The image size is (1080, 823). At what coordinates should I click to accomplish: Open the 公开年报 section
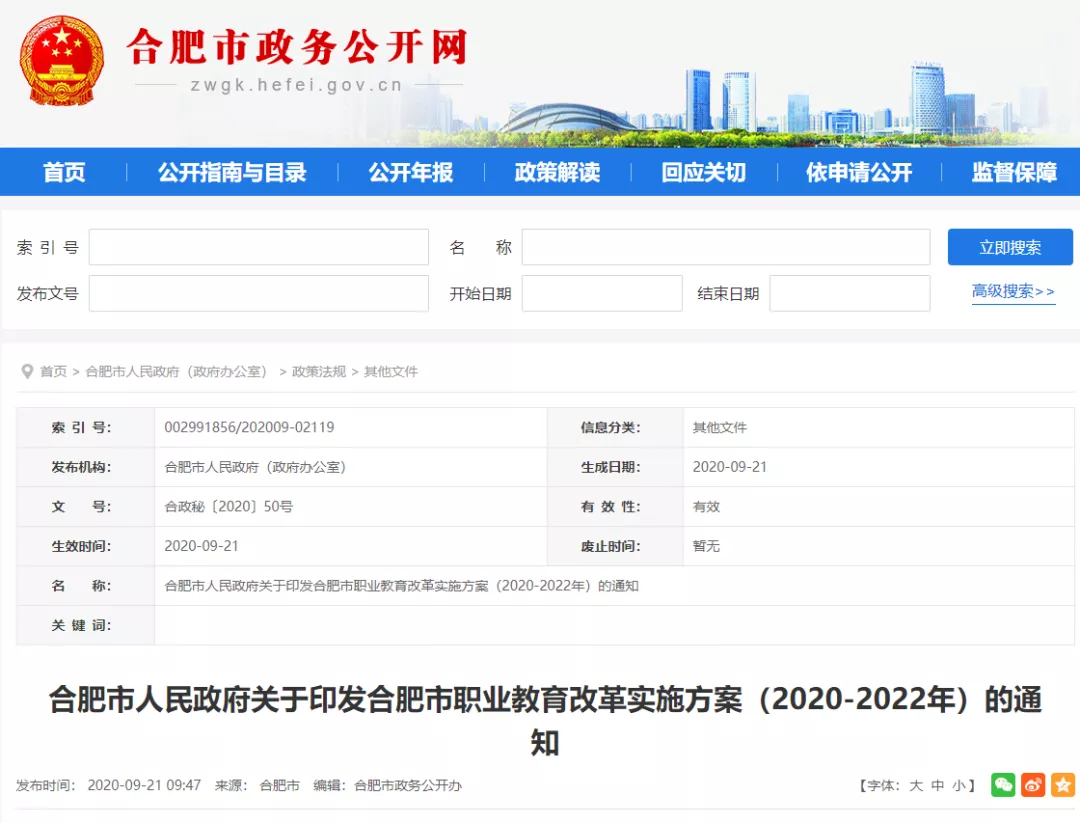click(411, 172)
